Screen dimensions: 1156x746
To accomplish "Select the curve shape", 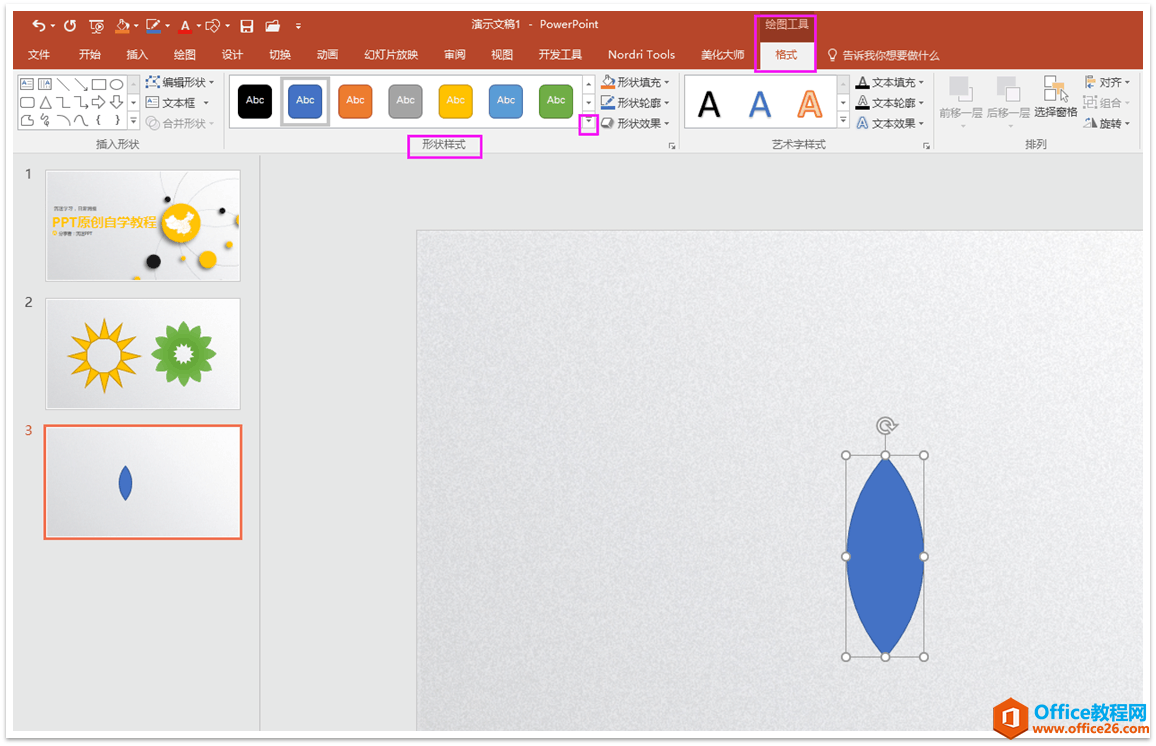I will (x=81, y=120).
